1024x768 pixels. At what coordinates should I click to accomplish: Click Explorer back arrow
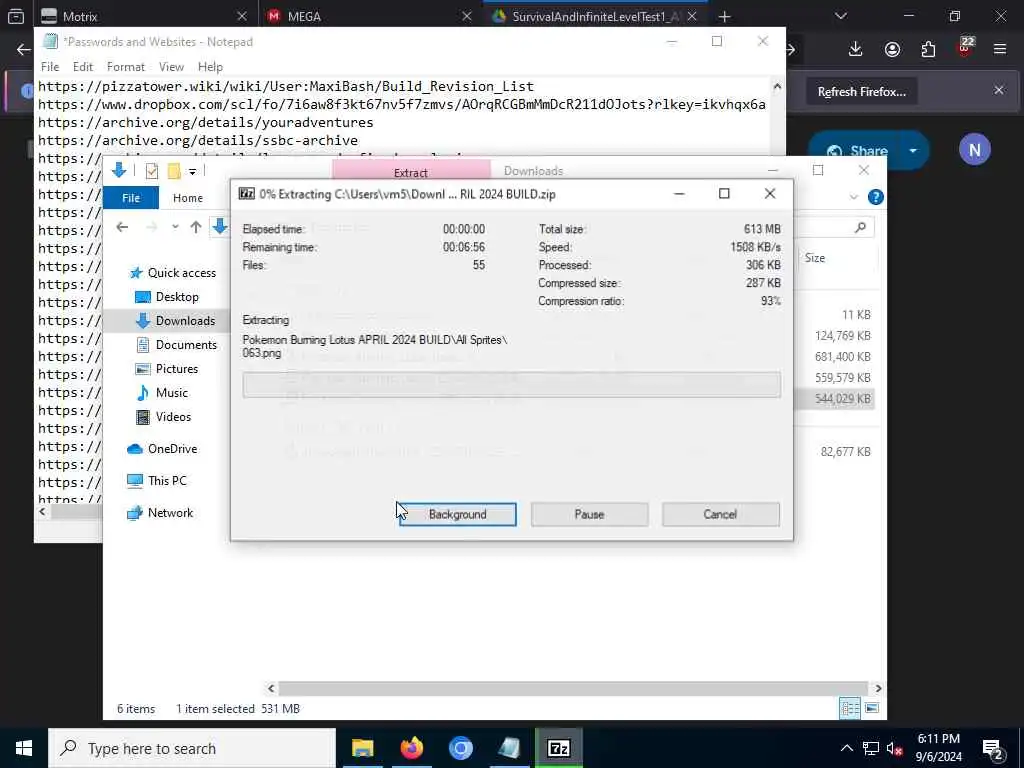coord(122,227)
